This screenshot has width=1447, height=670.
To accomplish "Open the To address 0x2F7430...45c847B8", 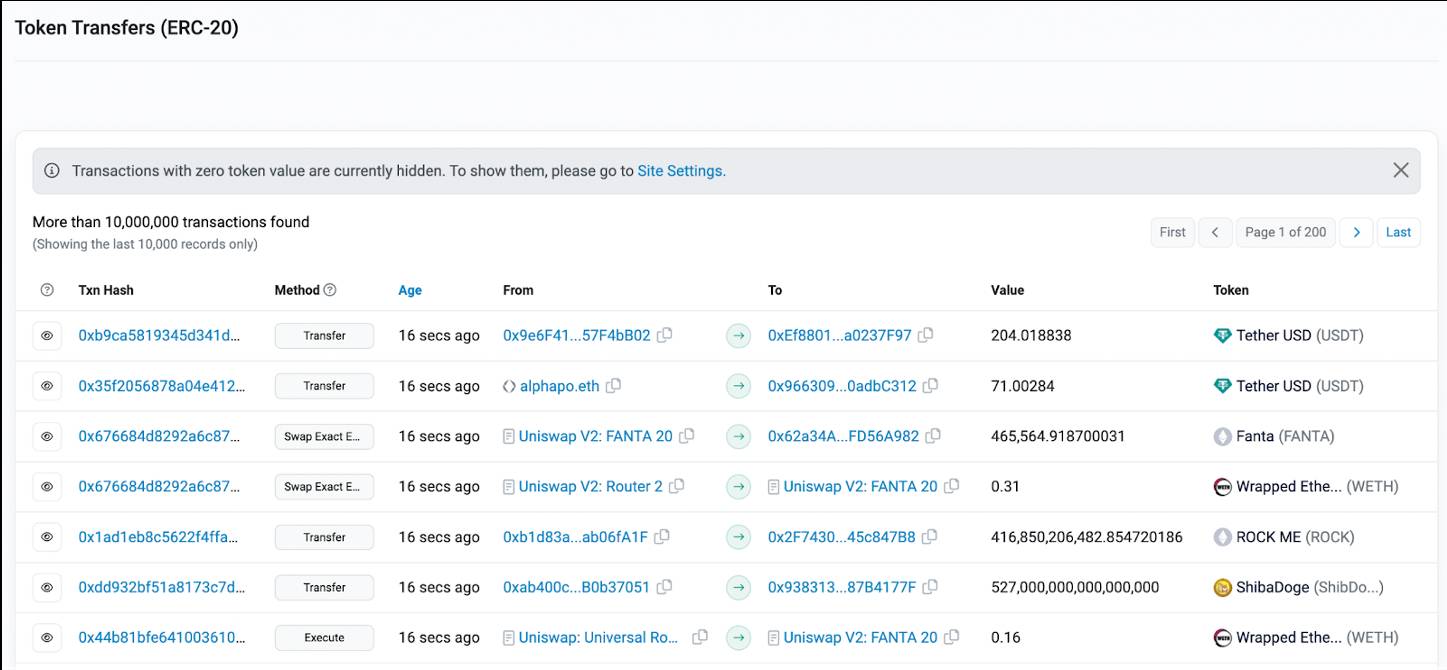I will (x=842, y=537).
